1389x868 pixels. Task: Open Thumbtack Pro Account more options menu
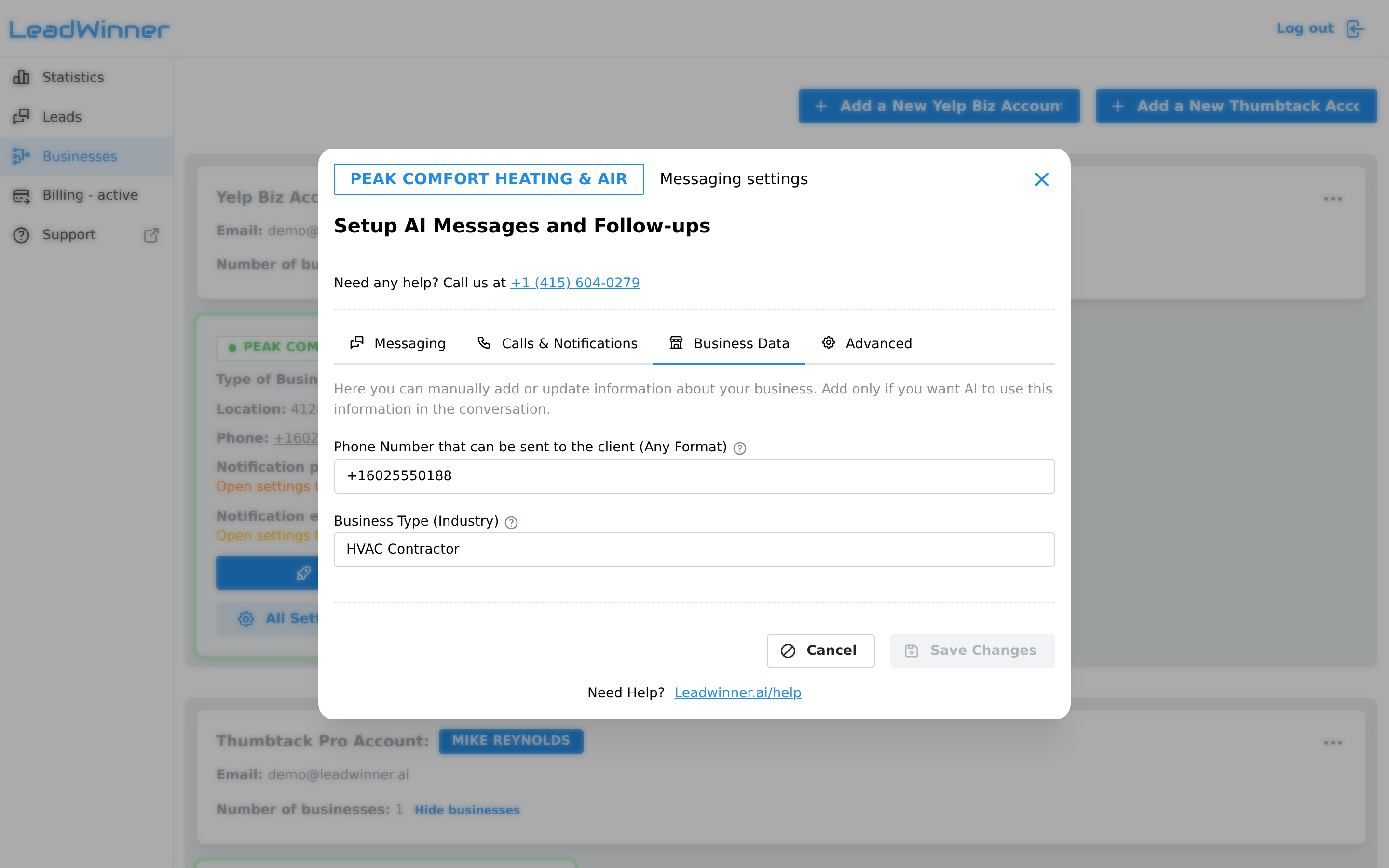pos(1333,743)
